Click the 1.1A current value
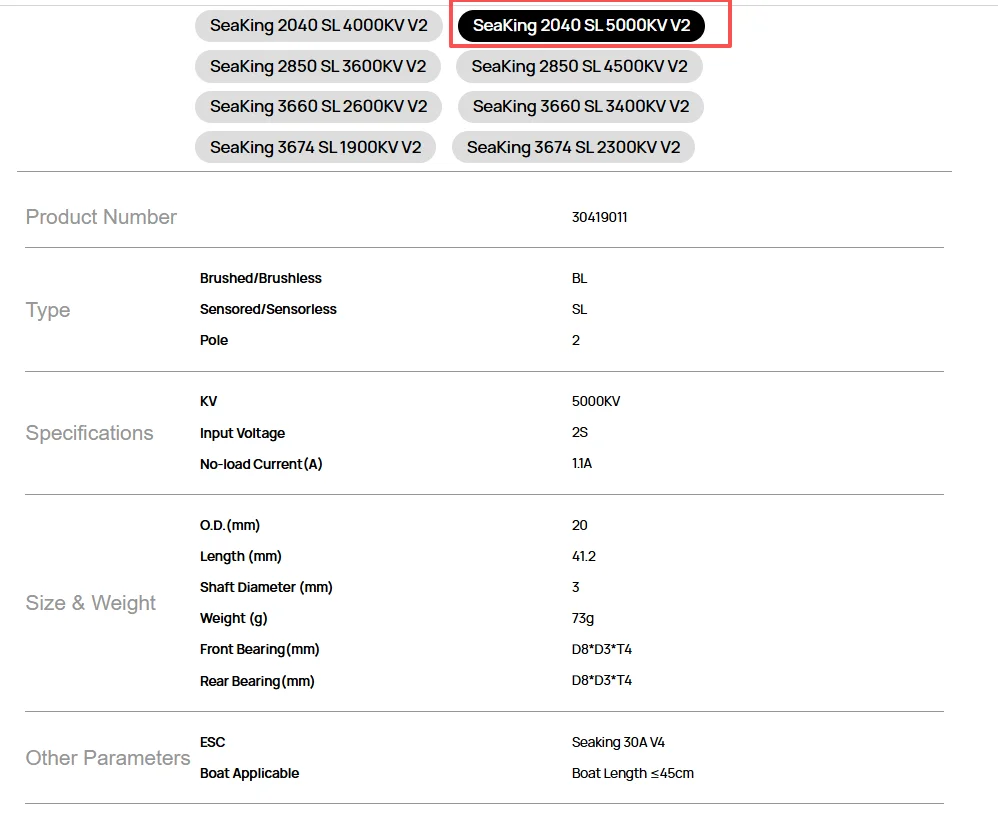This screenshot has height=815, width=998. [582, 464]
